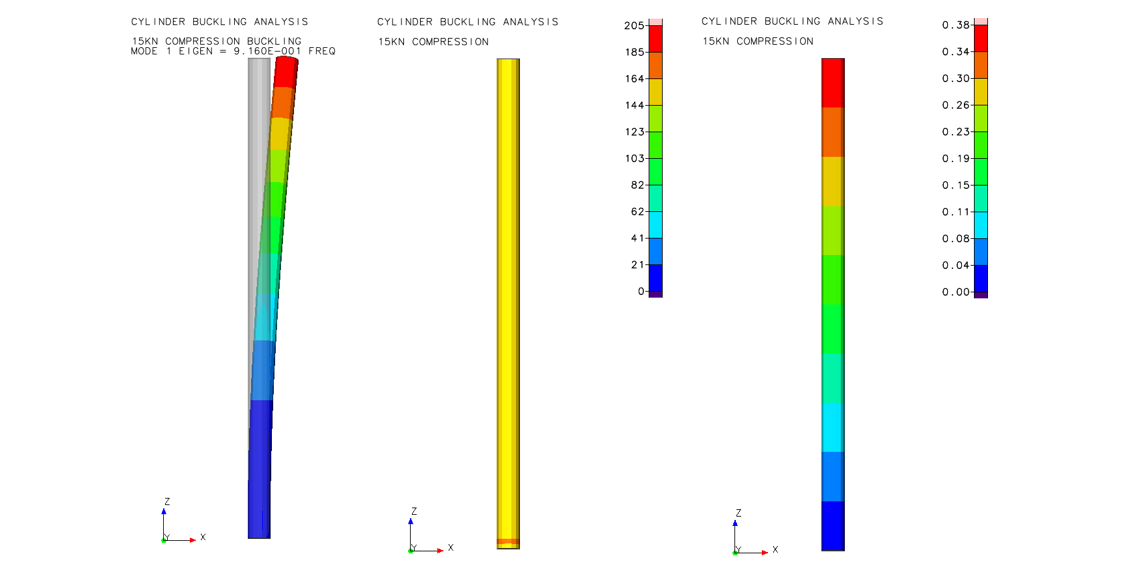
Task: Click the dark blue base of the deformed cylinder
Action: [x=259, y=468]
